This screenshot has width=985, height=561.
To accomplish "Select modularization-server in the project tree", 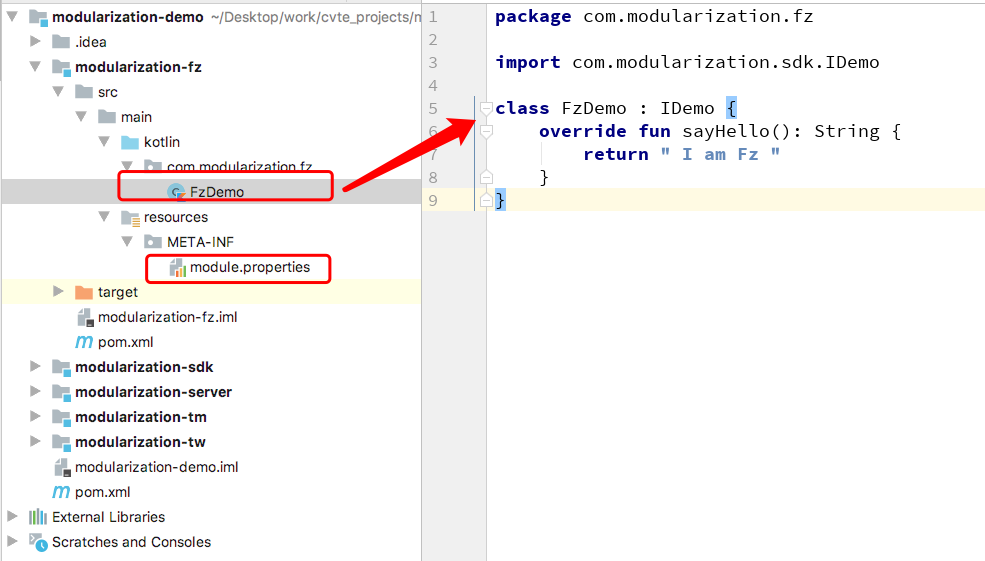I will point(153,392).
